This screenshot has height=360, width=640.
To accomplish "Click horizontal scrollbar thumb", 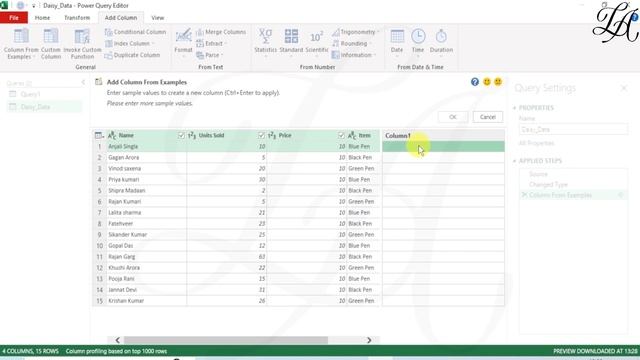I will click(226, 340).
